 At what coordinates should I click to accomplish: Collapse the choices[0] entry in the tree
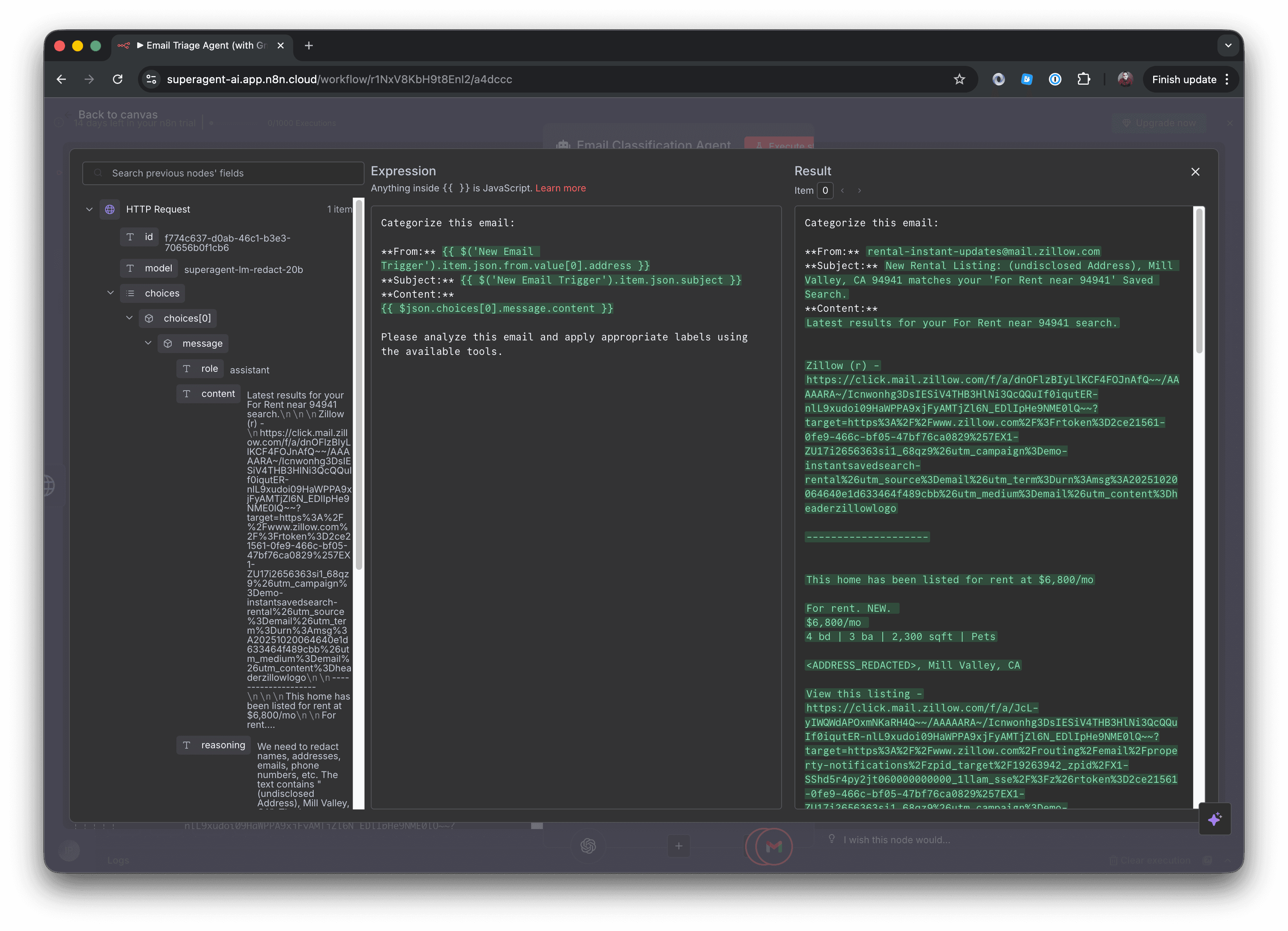click(x=129, y=318)
